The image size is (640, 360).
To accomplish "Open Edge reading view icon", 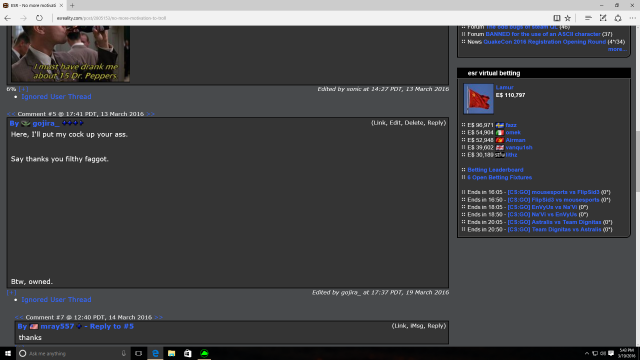I will [556, 18].
